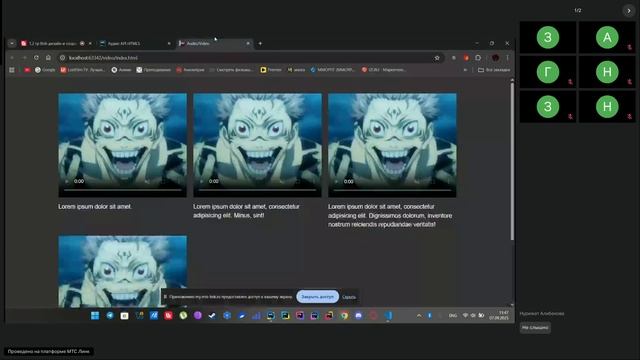Show hidden system tray icons
This screenshot has width=640, height=360.
coord(419,316)
